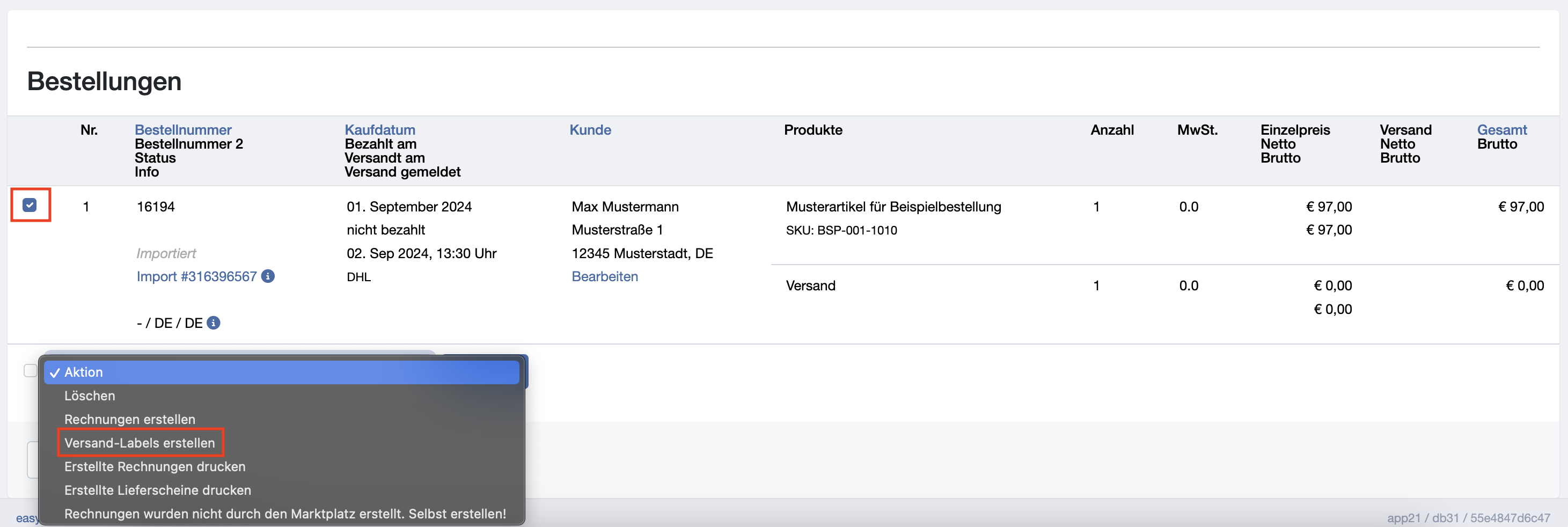1568x527 pixels.
Task: Sort orders by Gesamt column header
Action: 1501,130
